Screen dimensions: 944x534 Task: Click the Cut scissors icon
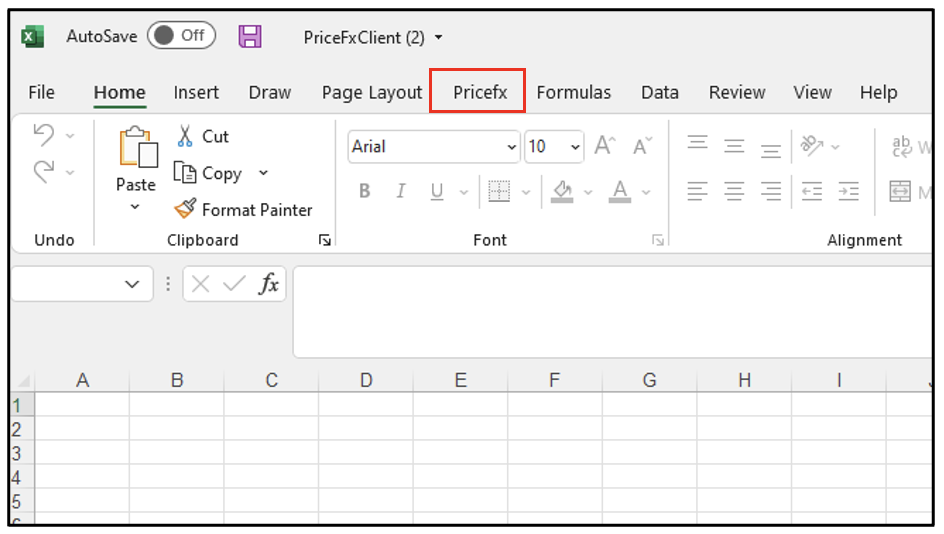pos(185,136)
